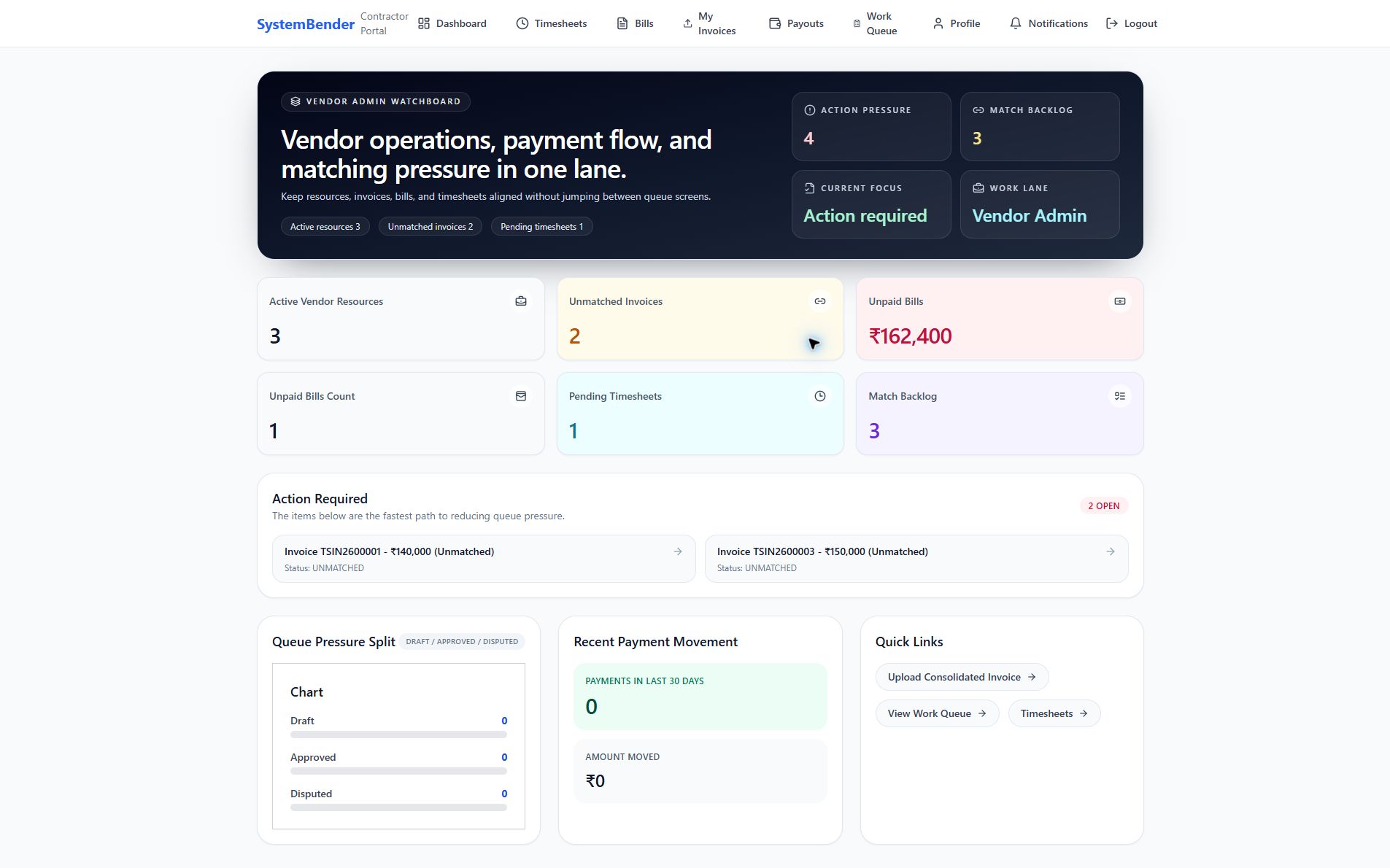Screen dimensions: 1390x868
Task: Click the SystemBender logo
Action: tap(305, 24)
